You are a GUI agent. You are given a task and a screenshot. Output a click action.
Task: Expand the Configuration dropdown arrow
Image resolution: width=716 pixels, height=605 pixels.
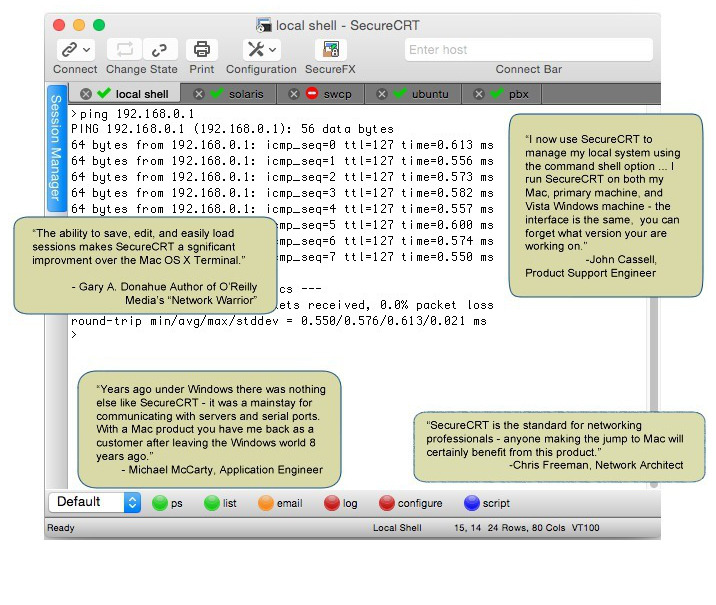tap(273, 49)
